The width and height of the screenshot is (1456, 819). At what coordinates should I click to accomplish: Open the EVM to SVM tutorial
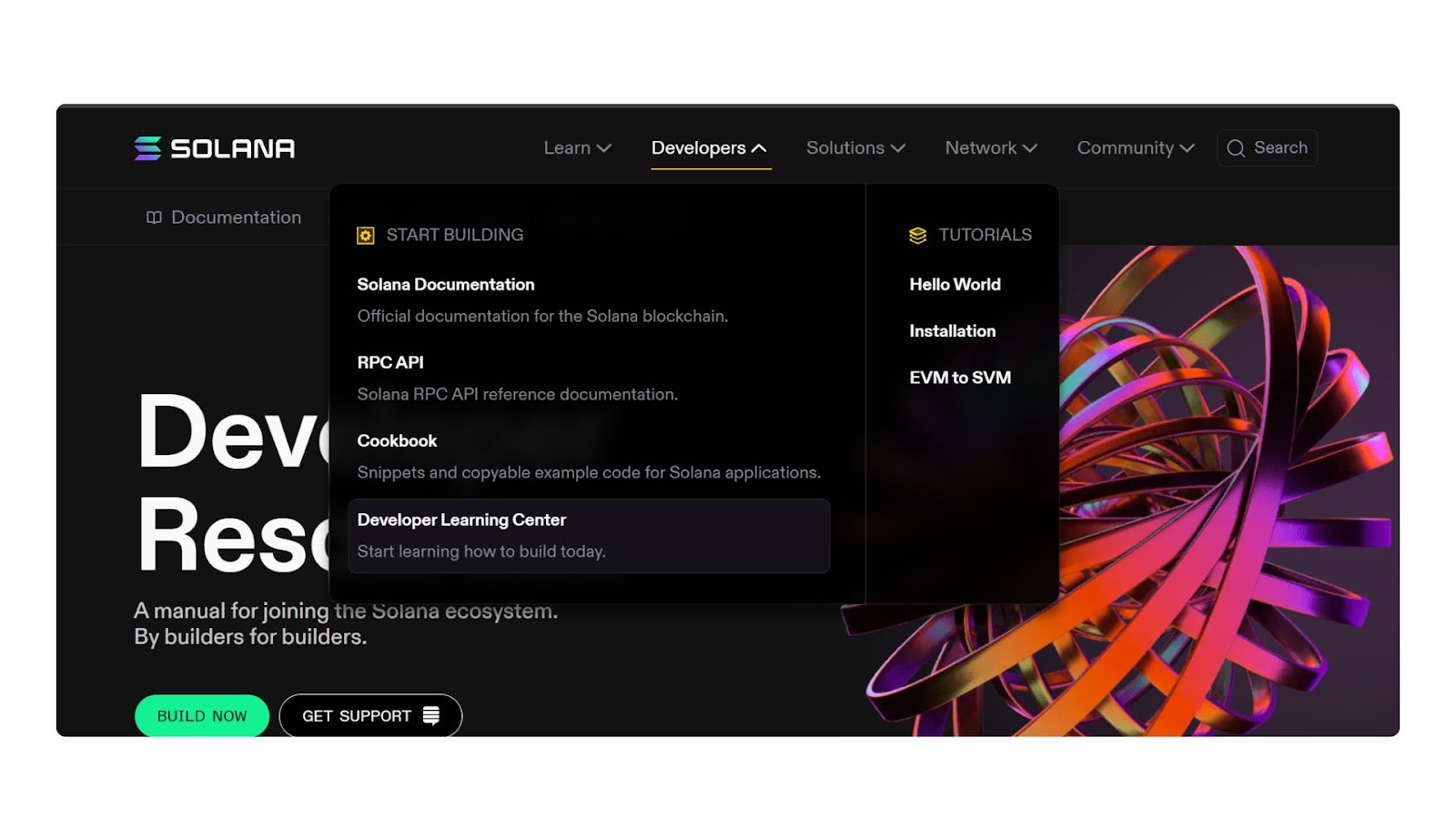(960, 378)
